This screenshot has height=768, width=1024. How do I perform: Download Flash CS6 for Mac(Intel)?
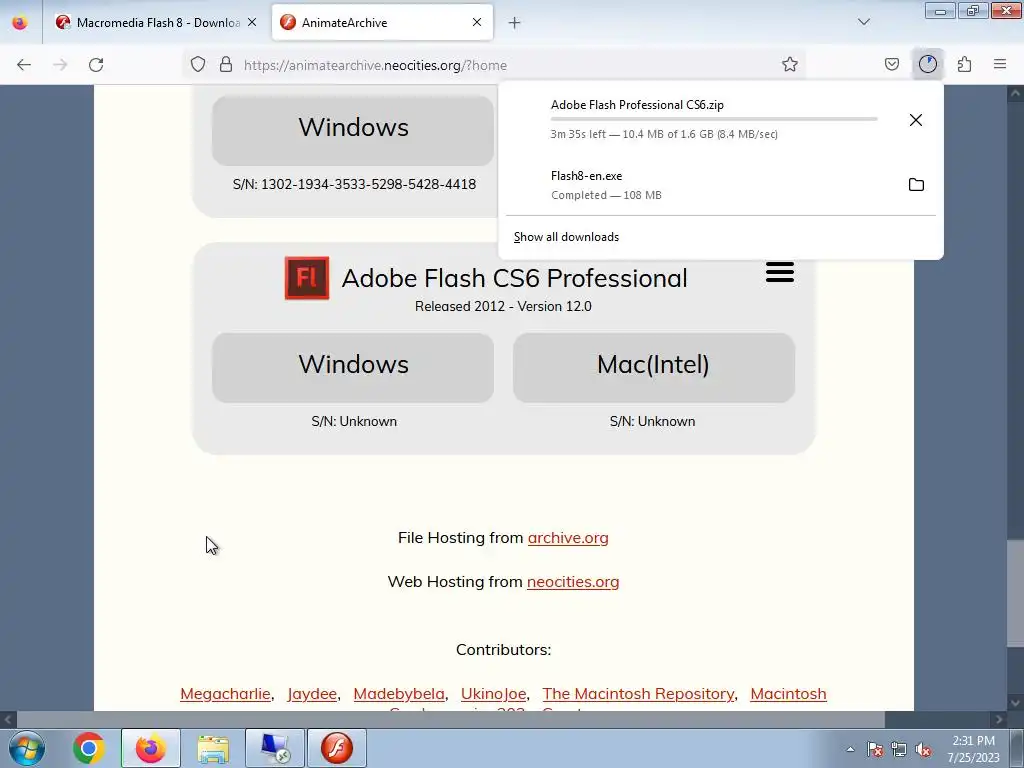point(654,368)
